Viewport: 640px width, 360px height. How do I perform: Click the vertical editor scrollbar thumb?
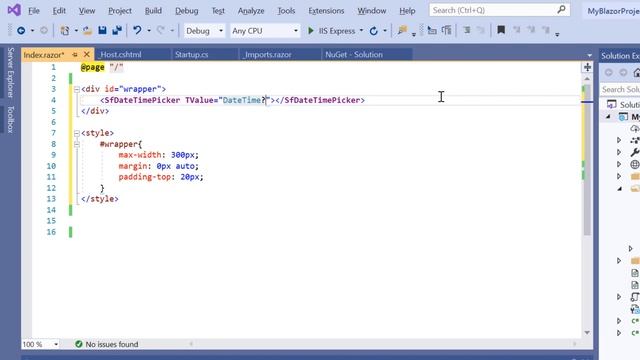(587, 160)
